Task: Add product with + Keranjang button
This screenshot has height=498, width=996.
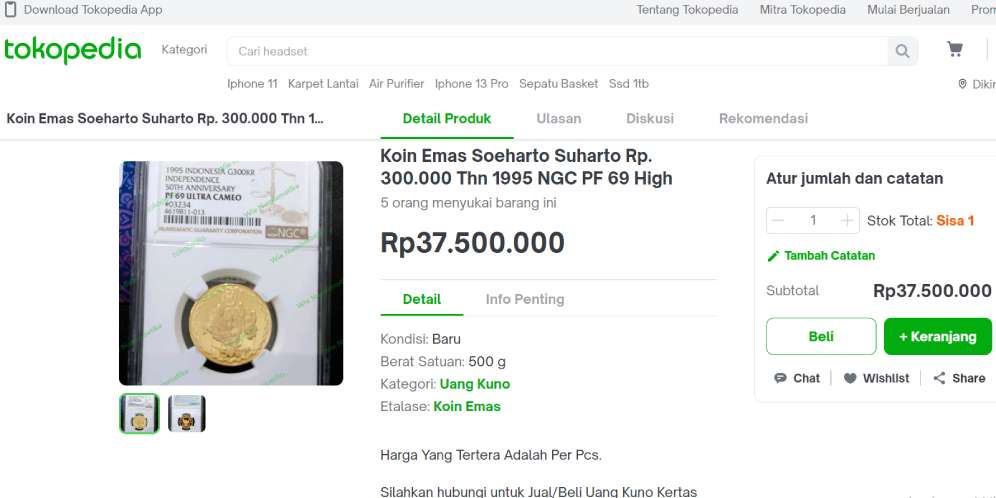Action: (937, 336)
